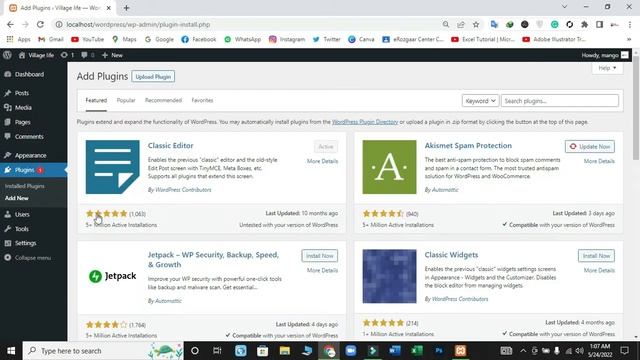Open WordPress logo menu in admin bar

(x=7, y=55)
